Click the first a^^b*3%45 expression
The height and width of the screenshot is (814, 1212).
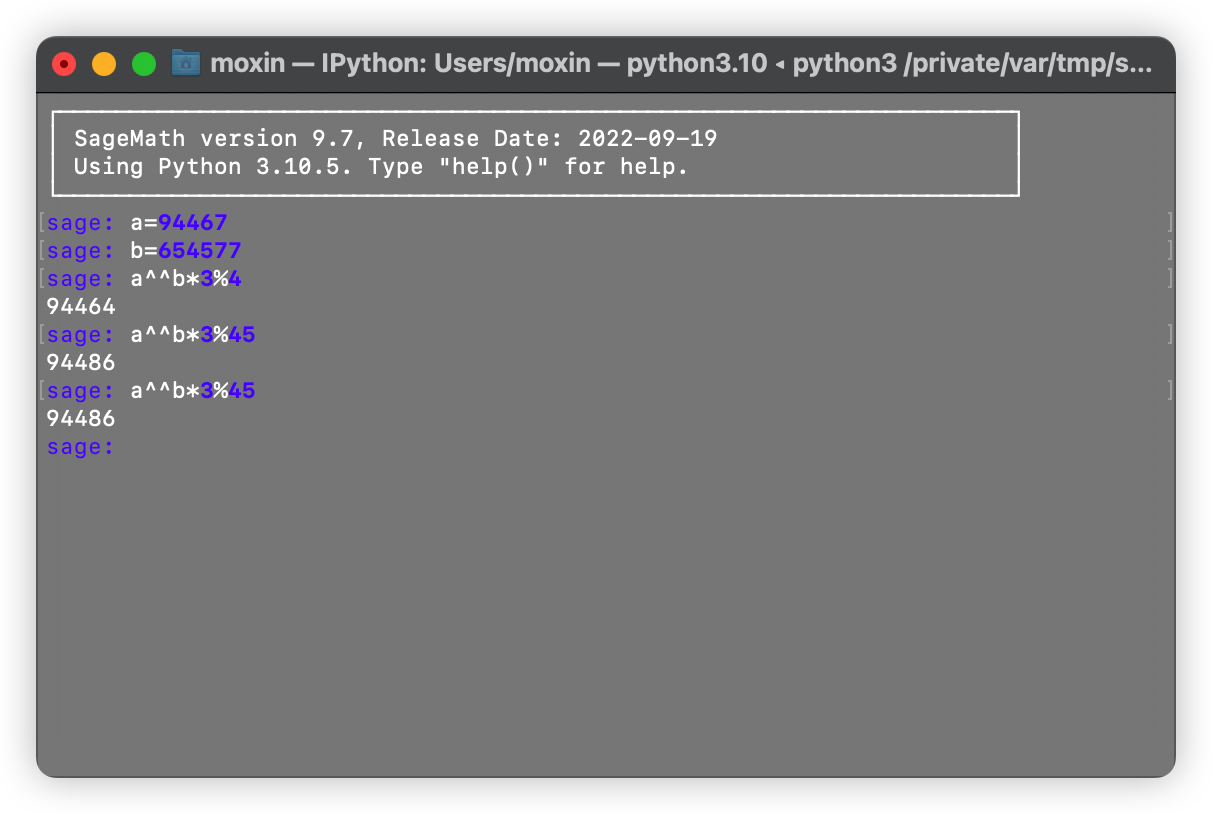point(191,334)
